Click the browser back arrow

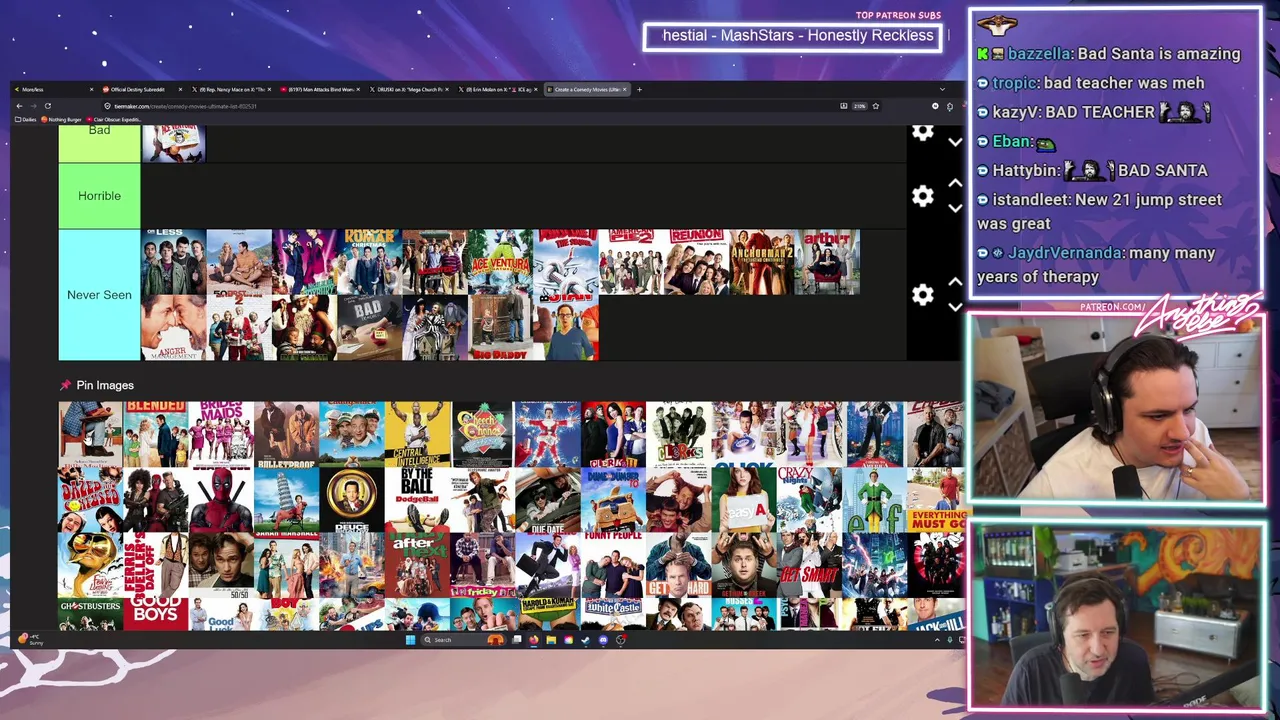tap(18, 106)
